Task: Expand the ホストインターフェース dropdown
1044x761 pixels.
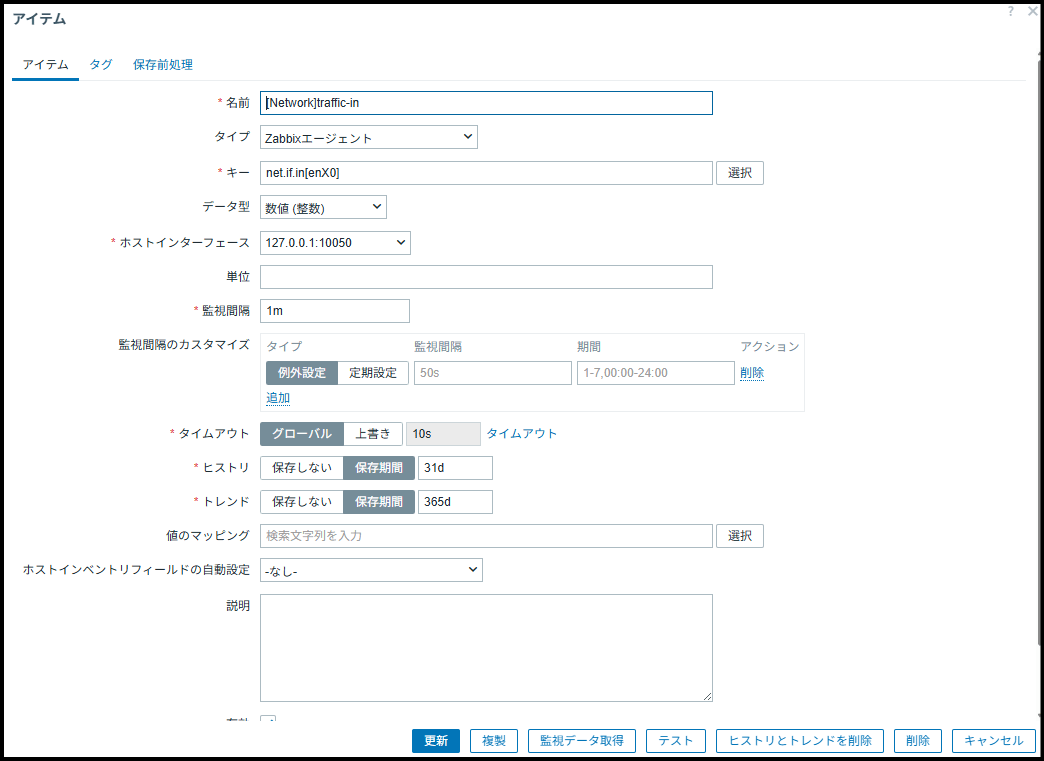Action: [335, 242]
